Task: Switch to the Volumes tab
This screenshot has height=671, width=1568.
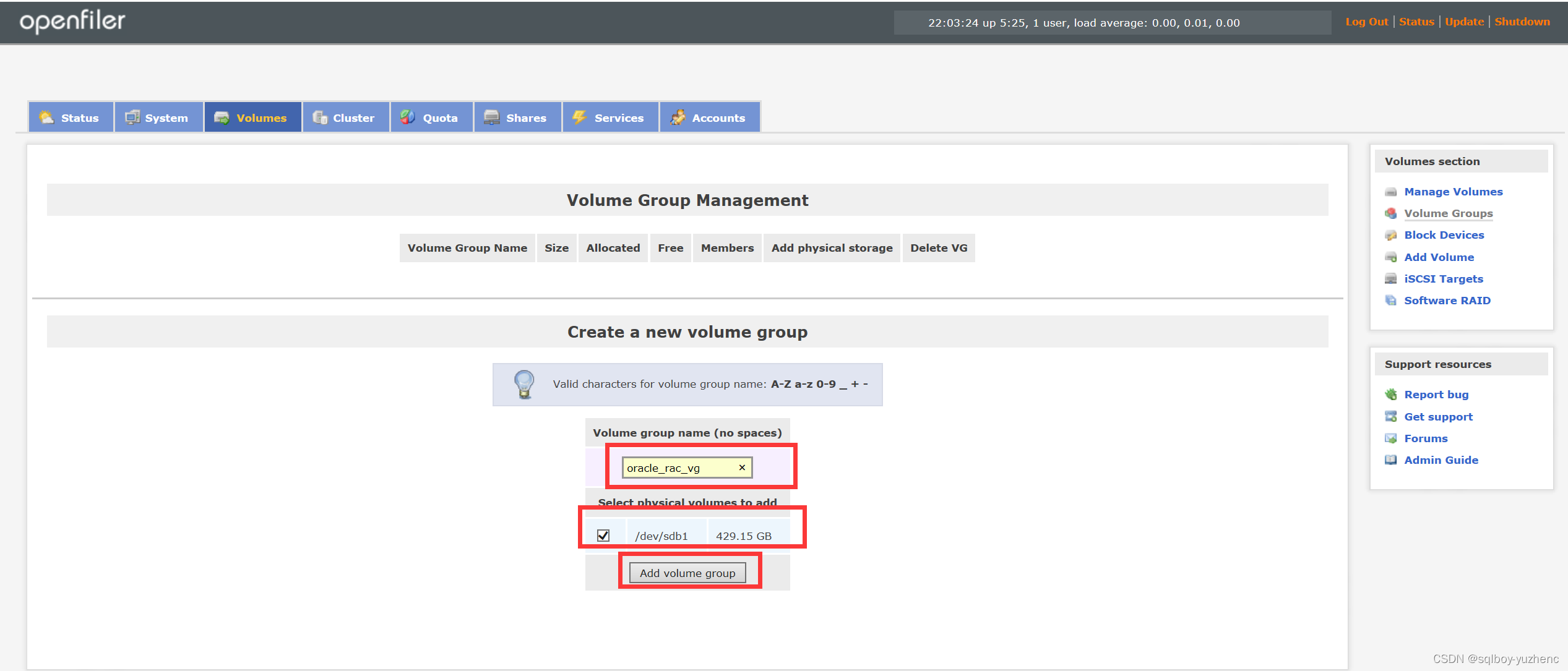Action: (x=252, y=118)
